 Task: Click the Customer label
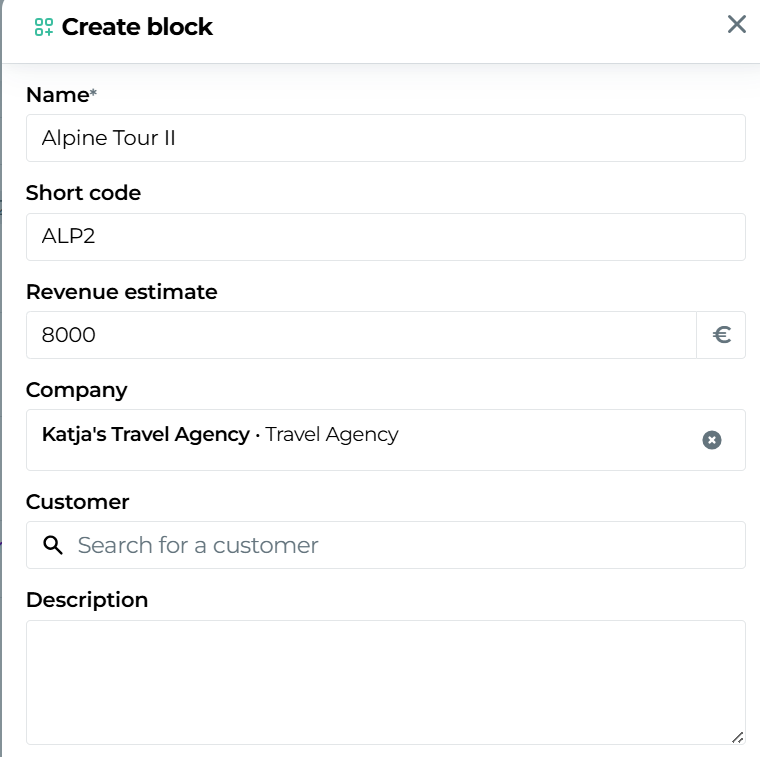pos(77,502)
